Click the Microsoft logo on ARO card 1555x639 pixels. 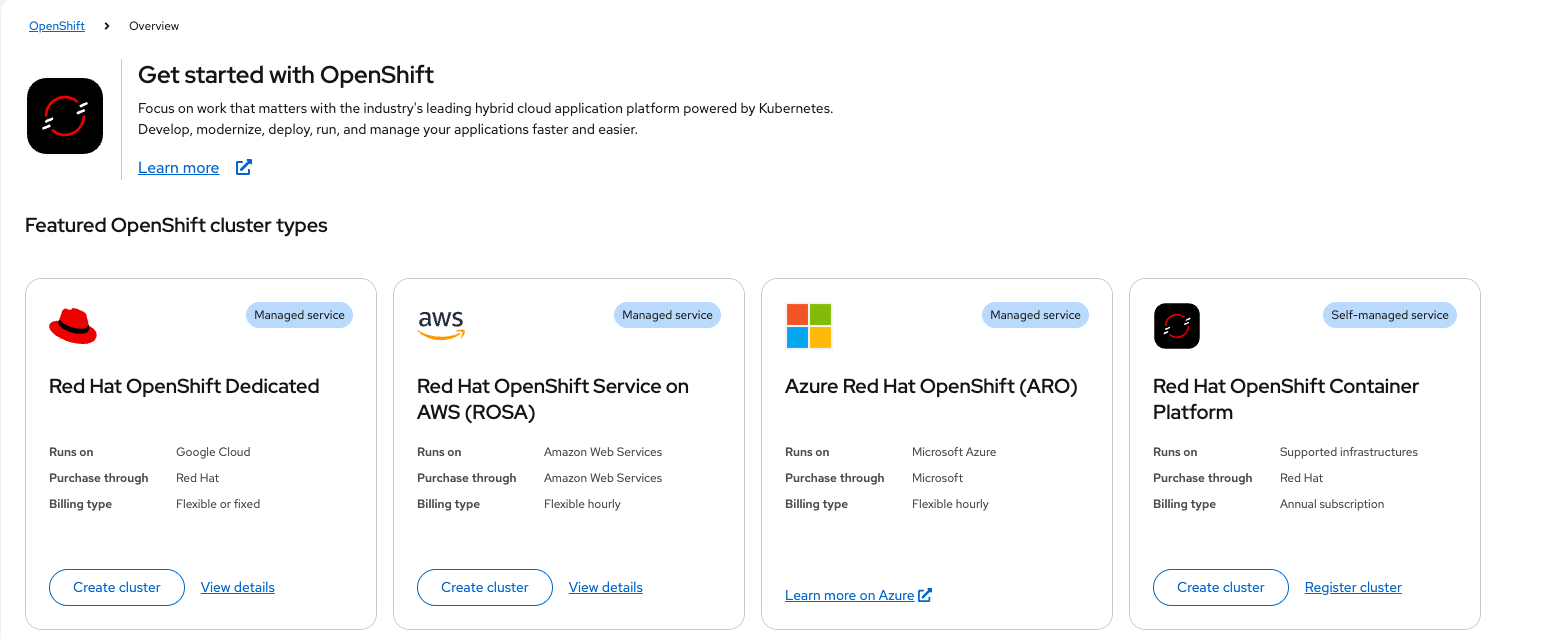809,326
